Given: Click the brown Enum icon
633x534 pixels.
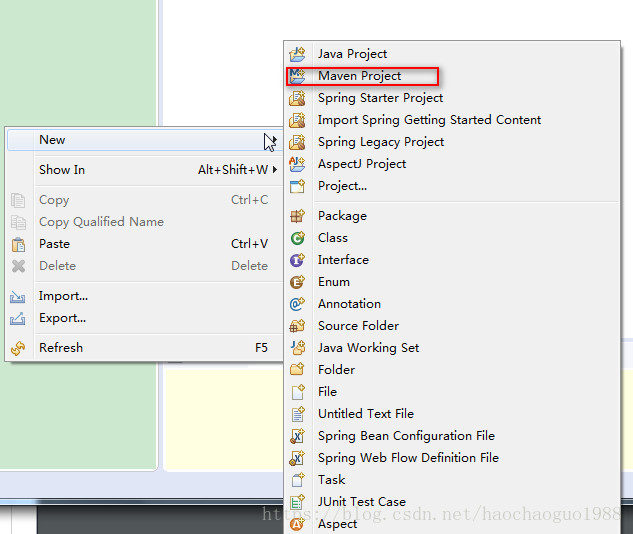Looking at the screenshot, I should click(298, 282).
